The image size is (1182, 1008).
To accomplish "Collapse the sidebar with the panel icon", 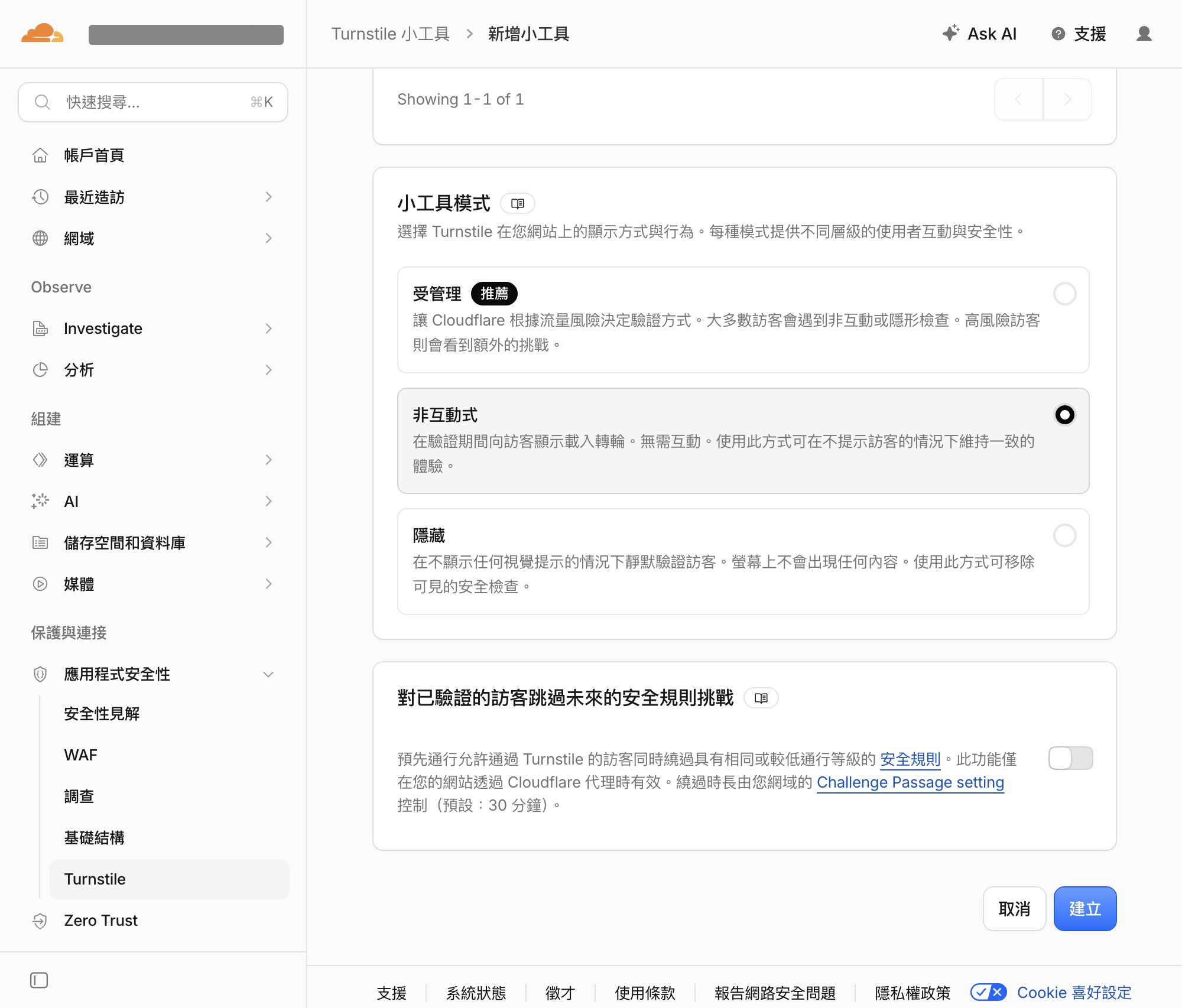I will coord(39,981).
